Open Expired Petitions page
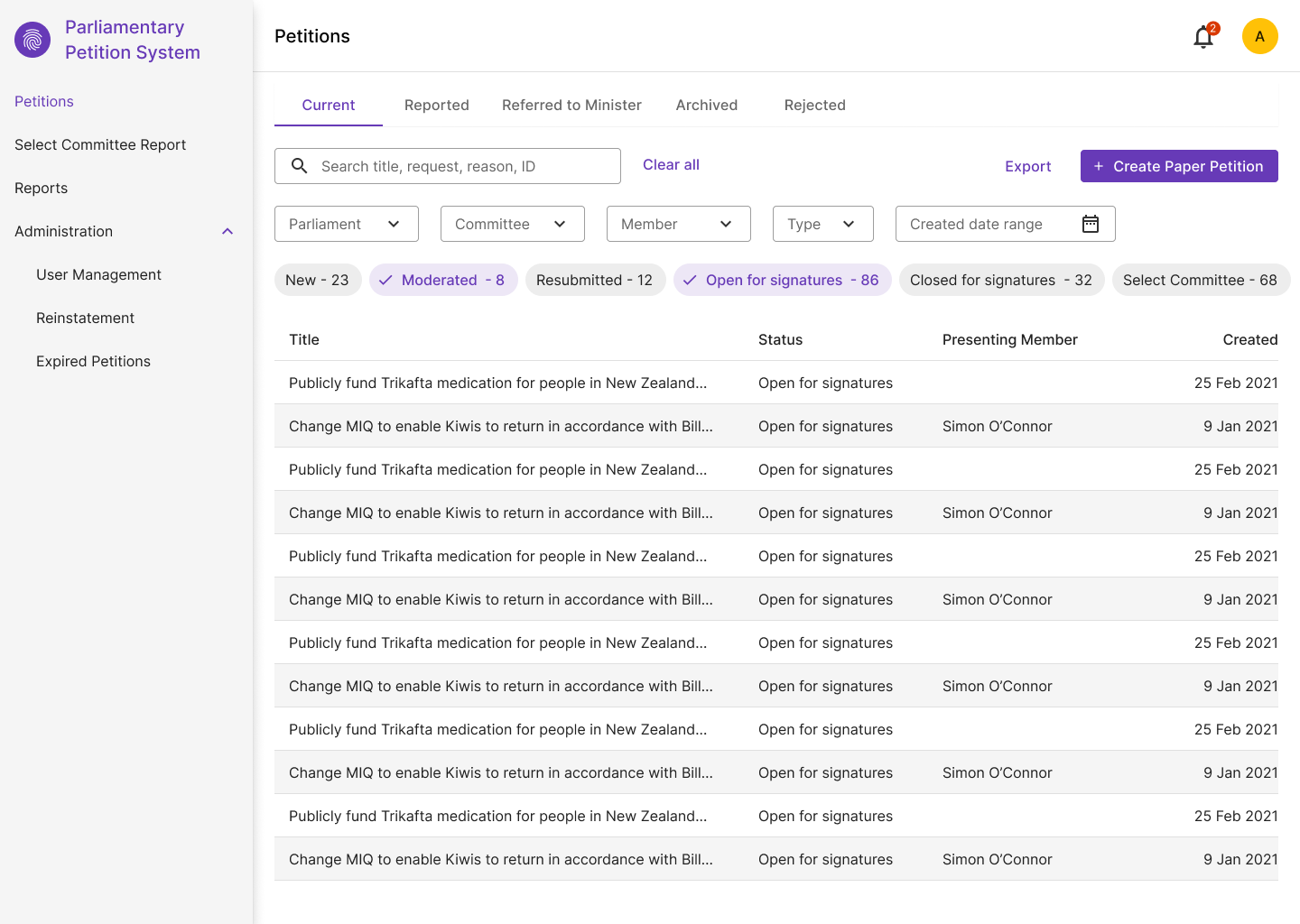Image resolution: width=1300 pixels, height=924 pixels. click(93, 361)
